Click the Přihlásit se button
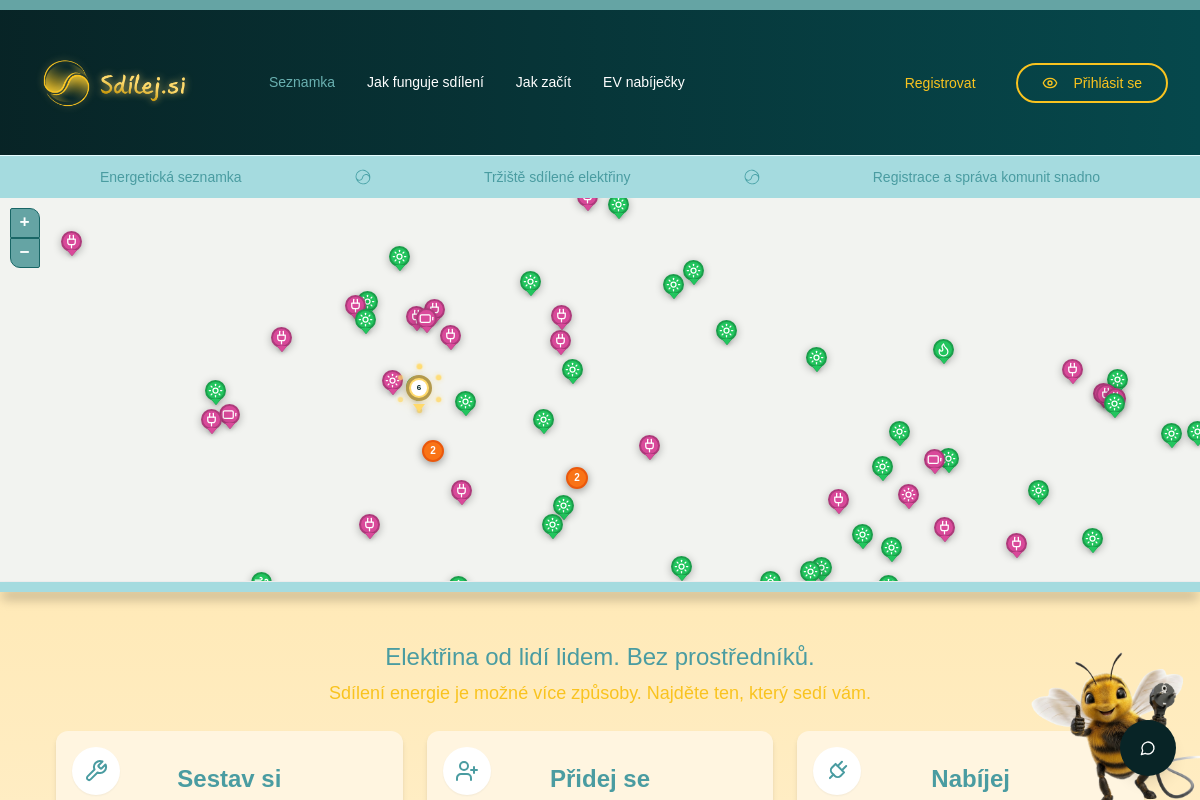Viewport: 1200px width, 800px height. click(x=1092, y=83)
